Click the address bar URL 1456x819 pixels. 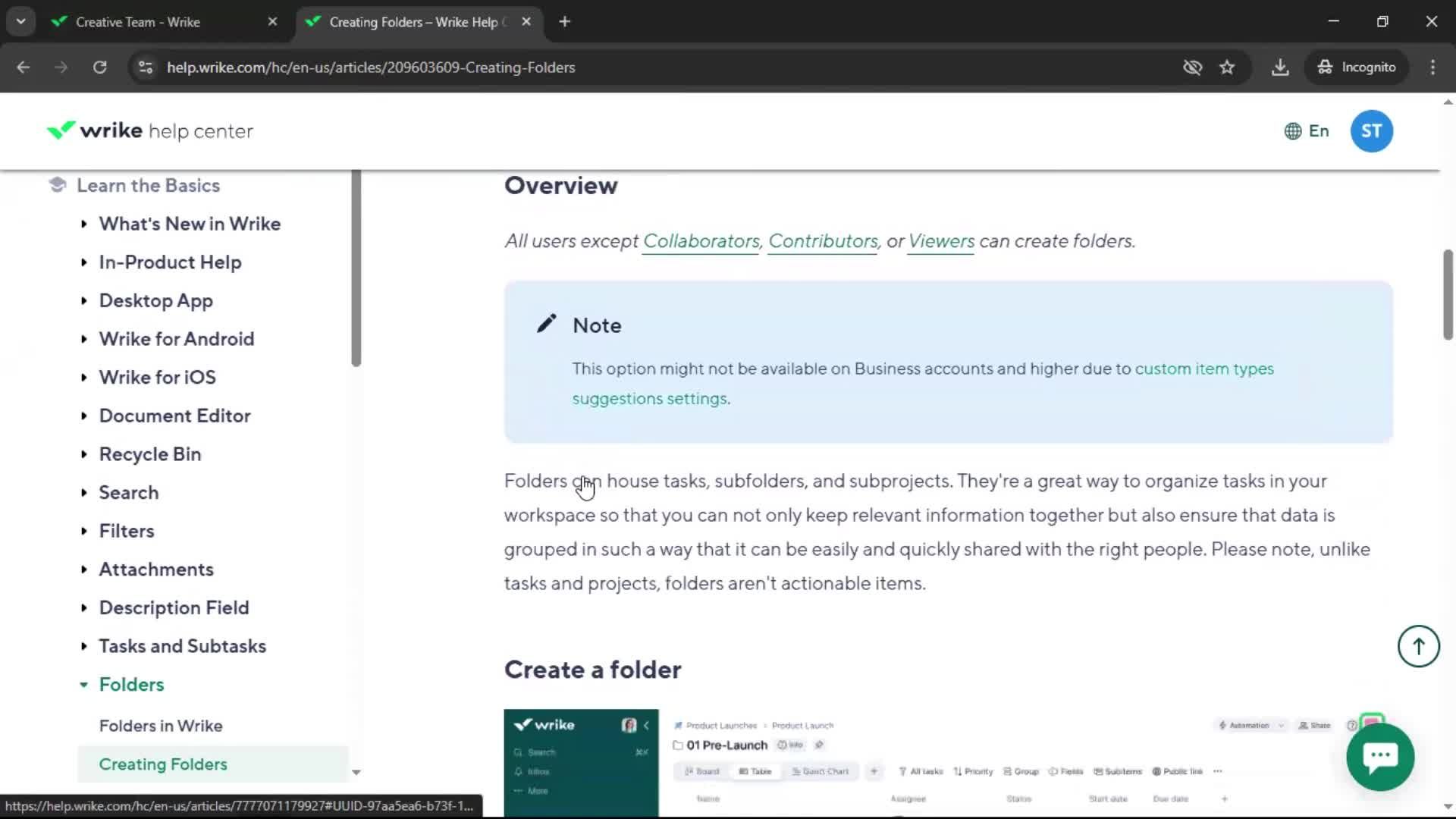tap(371, 67)
